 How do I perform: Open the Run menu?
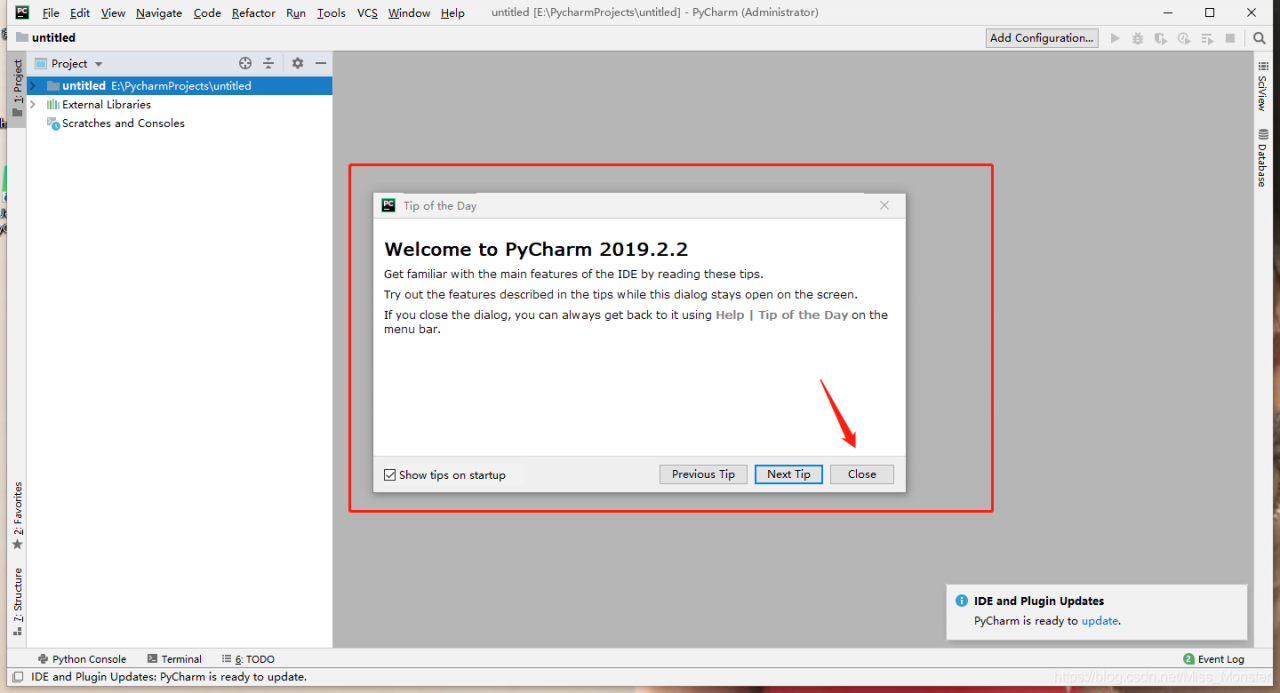(296, 13)
